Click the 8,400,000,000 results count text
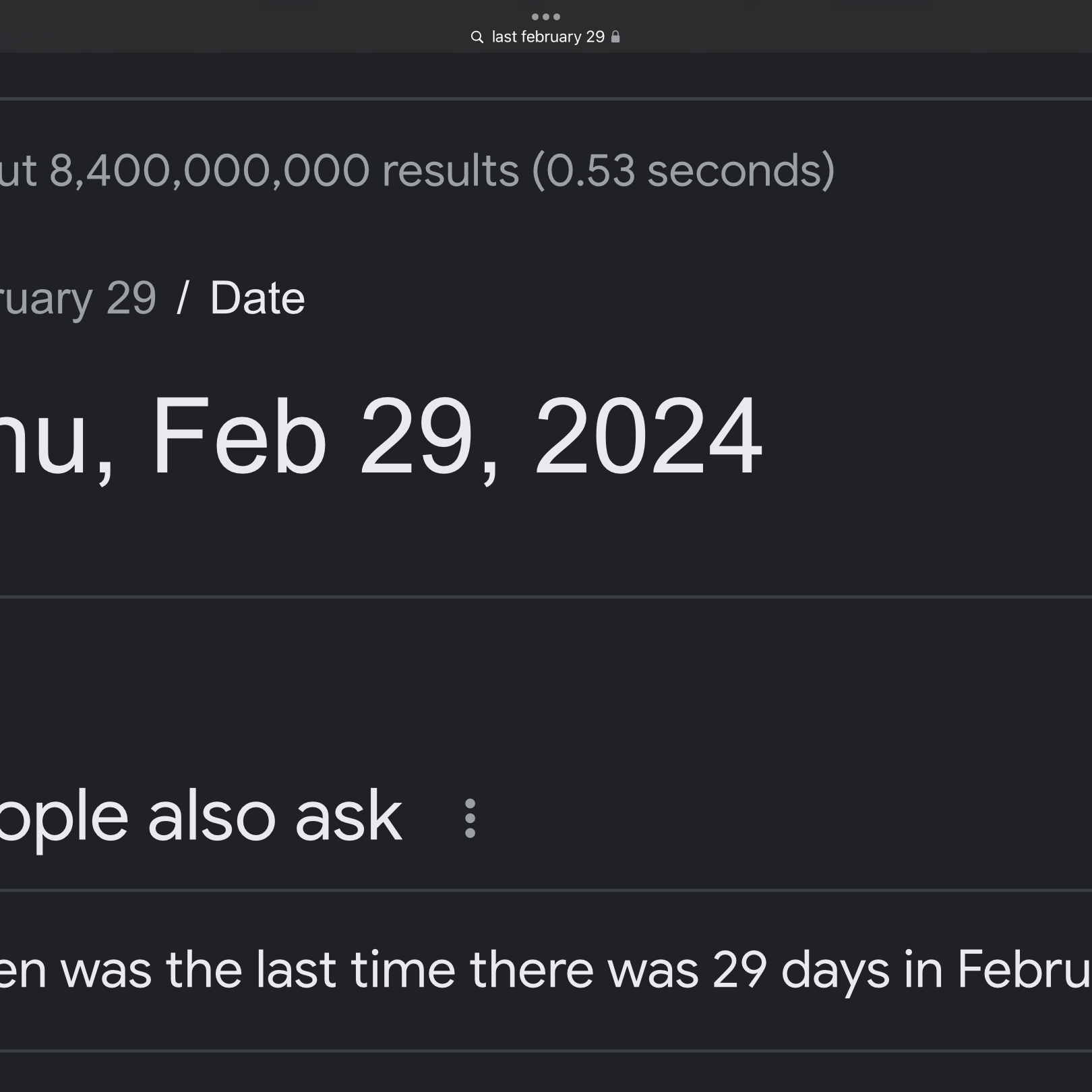 209,170
